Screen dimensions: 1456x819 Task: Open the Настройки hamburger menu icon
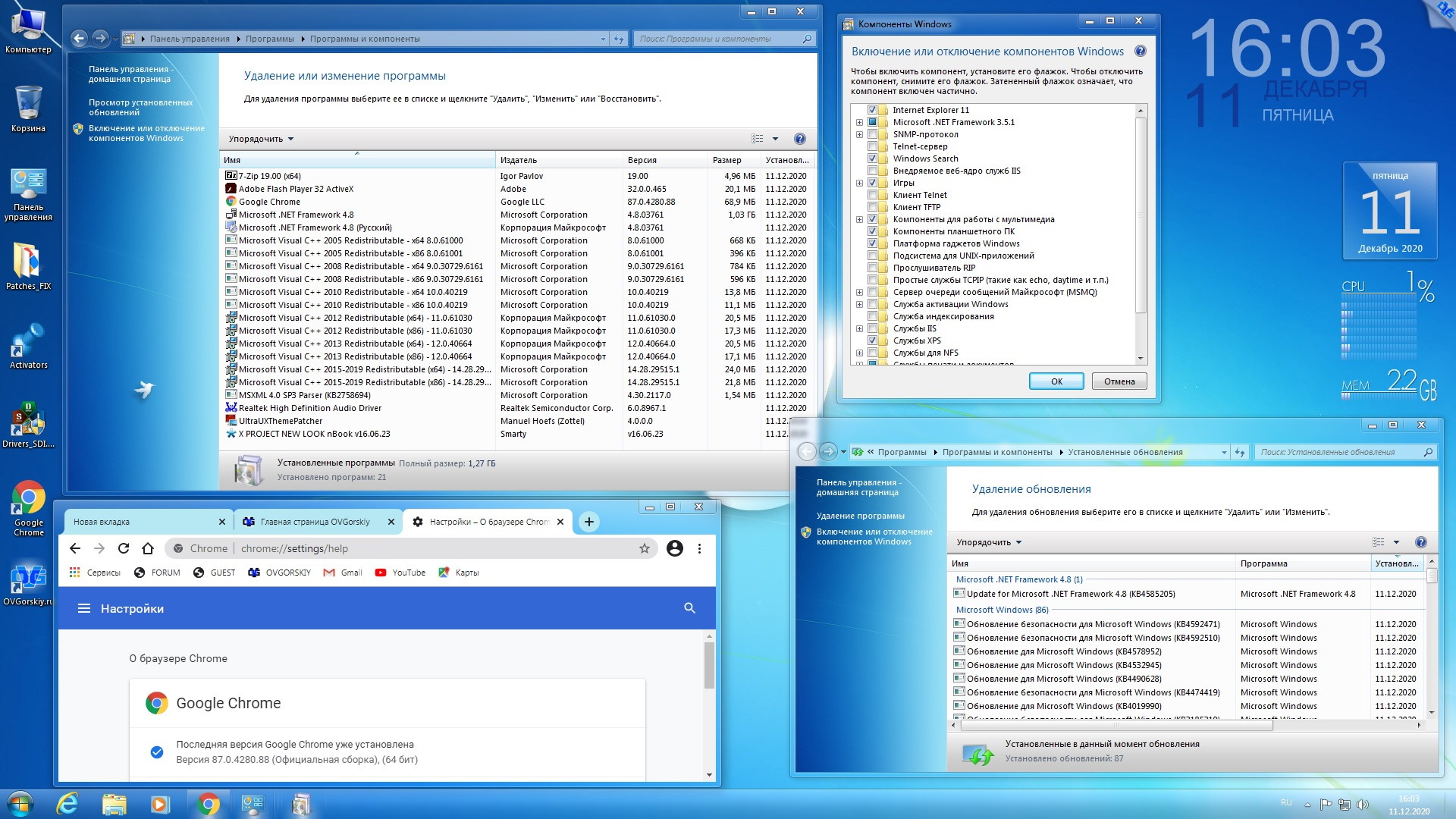(x=84, y=608)
